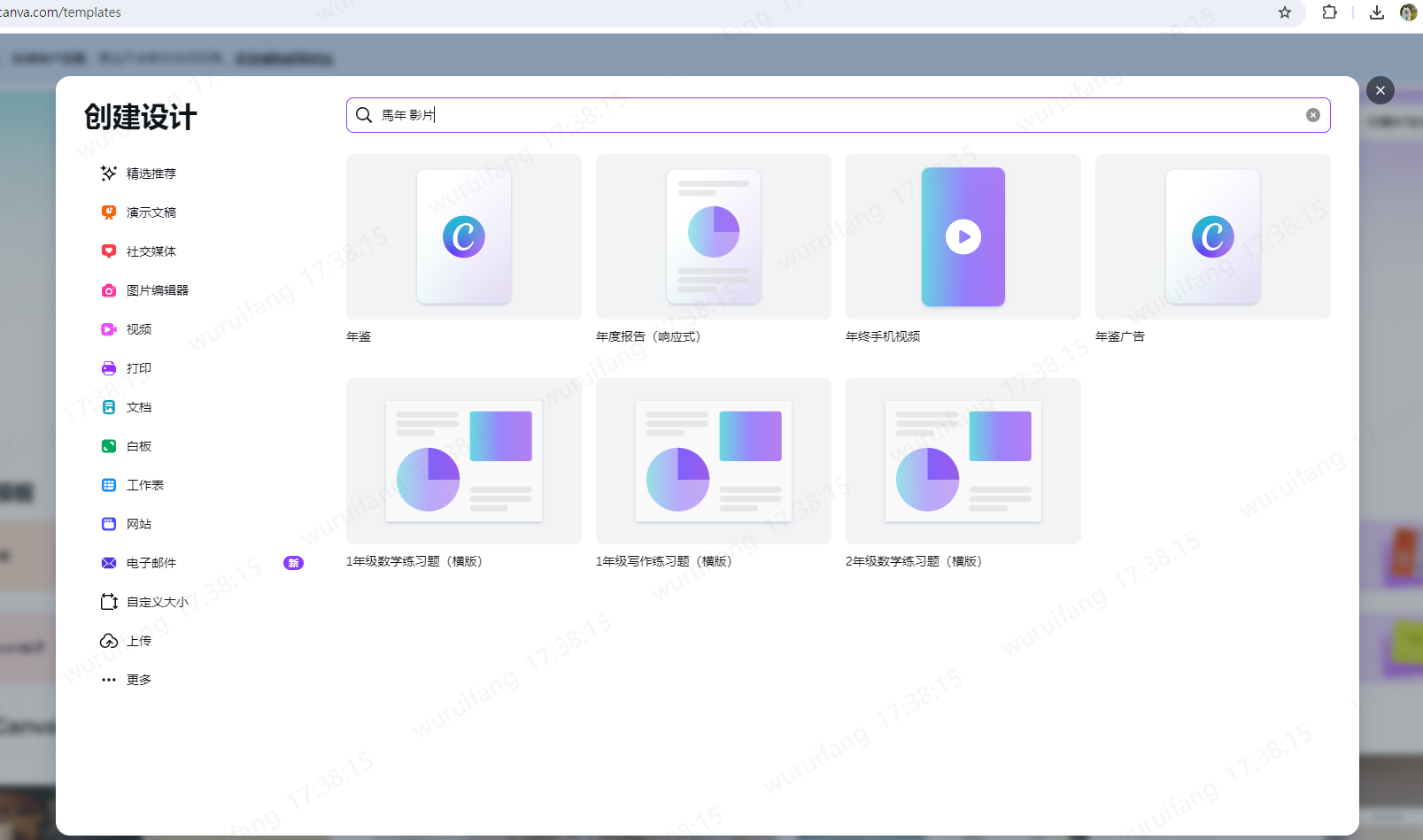Select the 演示文稿 category icon
This screenshot has height=840, width=1423.
pyautogui.click(x=108, y=212)
